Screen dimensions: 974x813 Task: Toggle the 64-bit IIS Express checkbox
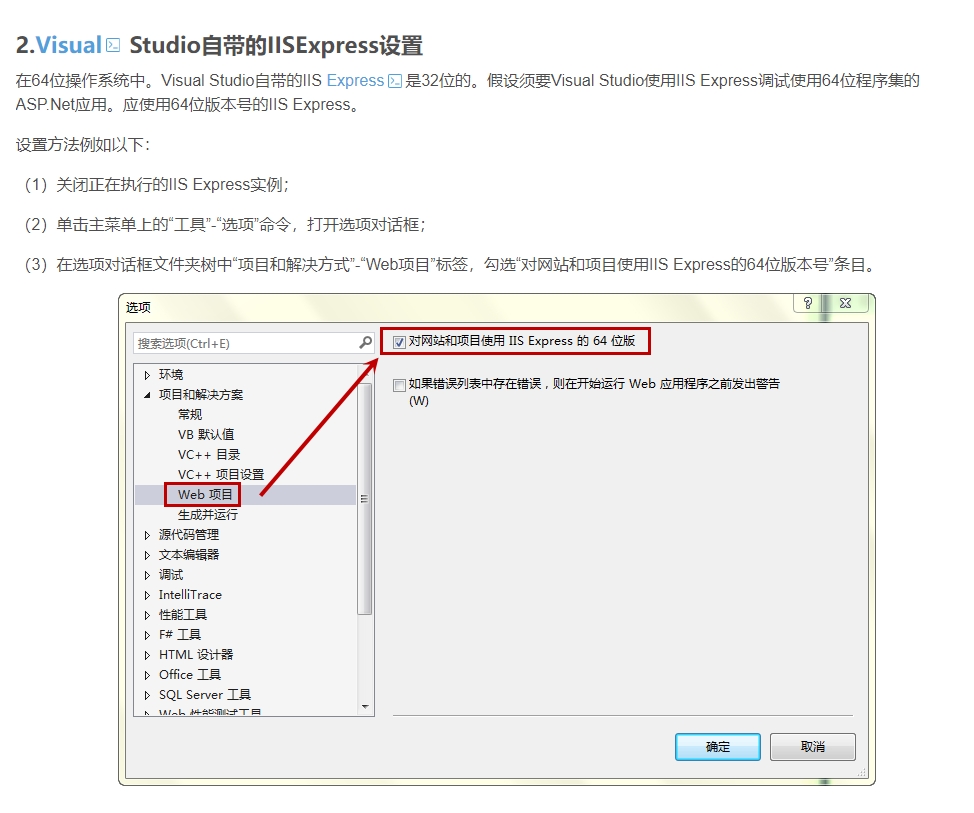click(x=400, y=342)
